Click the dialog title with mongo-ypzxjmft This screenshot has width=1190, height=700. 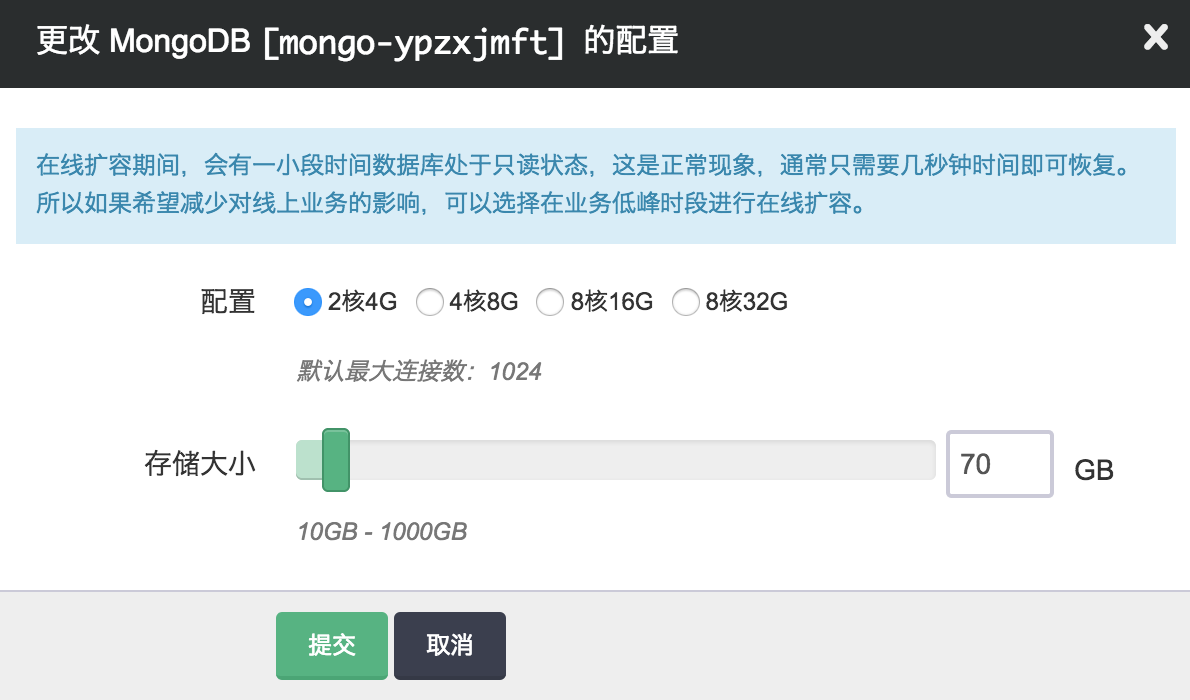coord(358,42)
